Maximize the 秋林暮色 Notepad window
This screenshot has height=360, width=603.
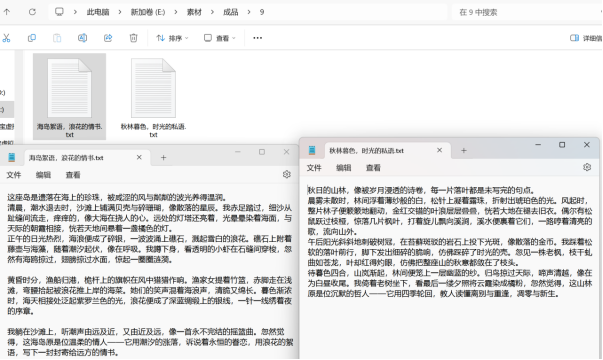pos(562,145)
